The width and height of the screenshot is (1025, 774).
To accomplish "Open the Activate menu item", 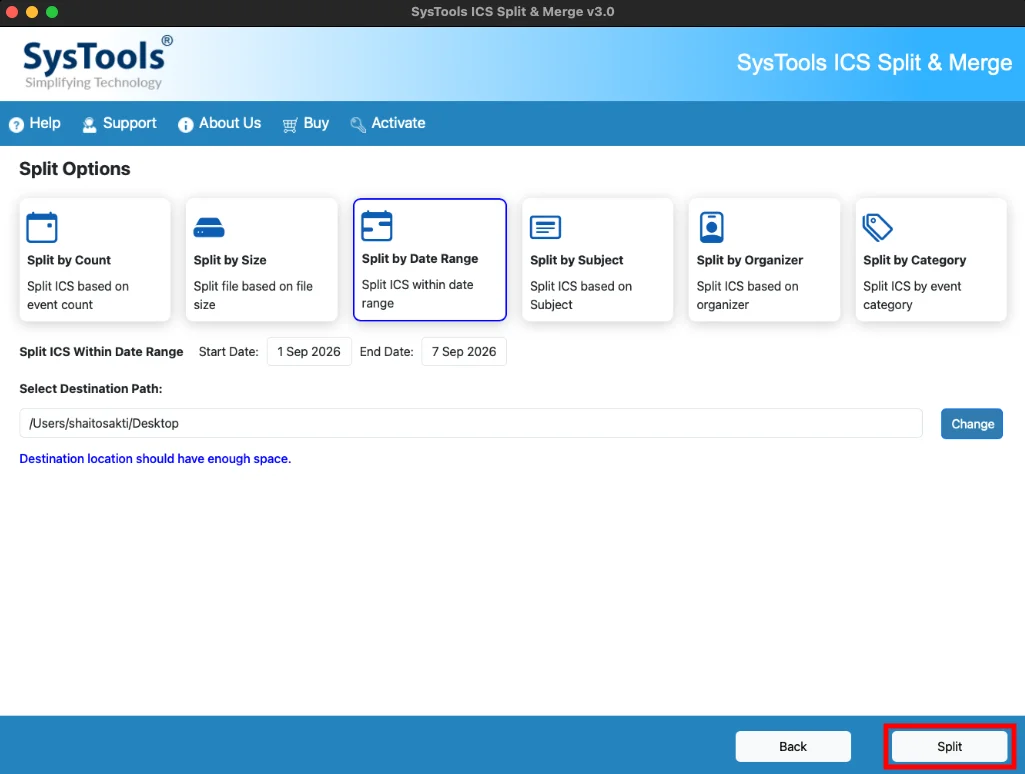I will click(388, 124).
